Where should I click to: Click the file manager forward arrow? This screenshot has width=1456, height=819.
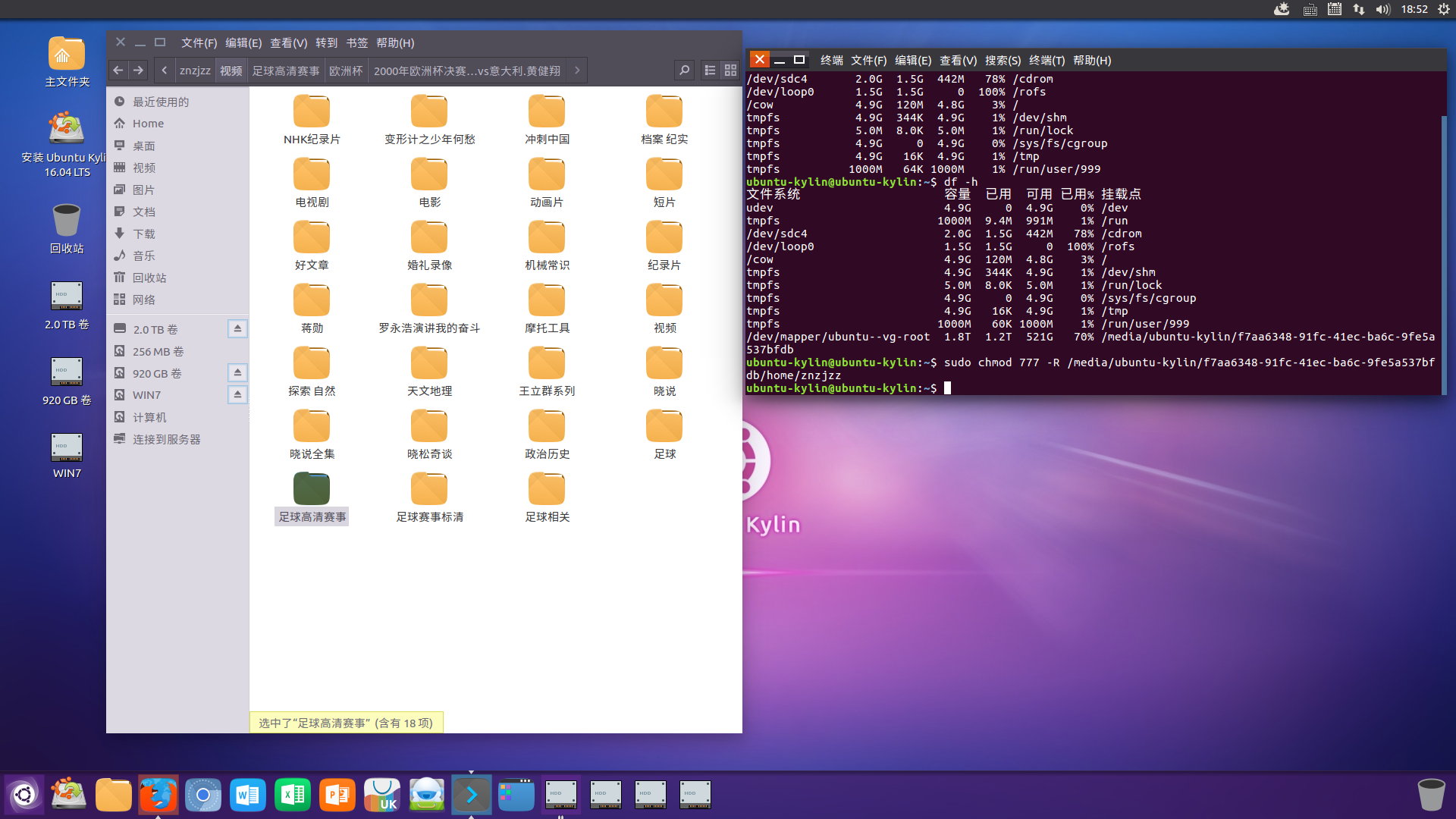click(x=139, y=71)
